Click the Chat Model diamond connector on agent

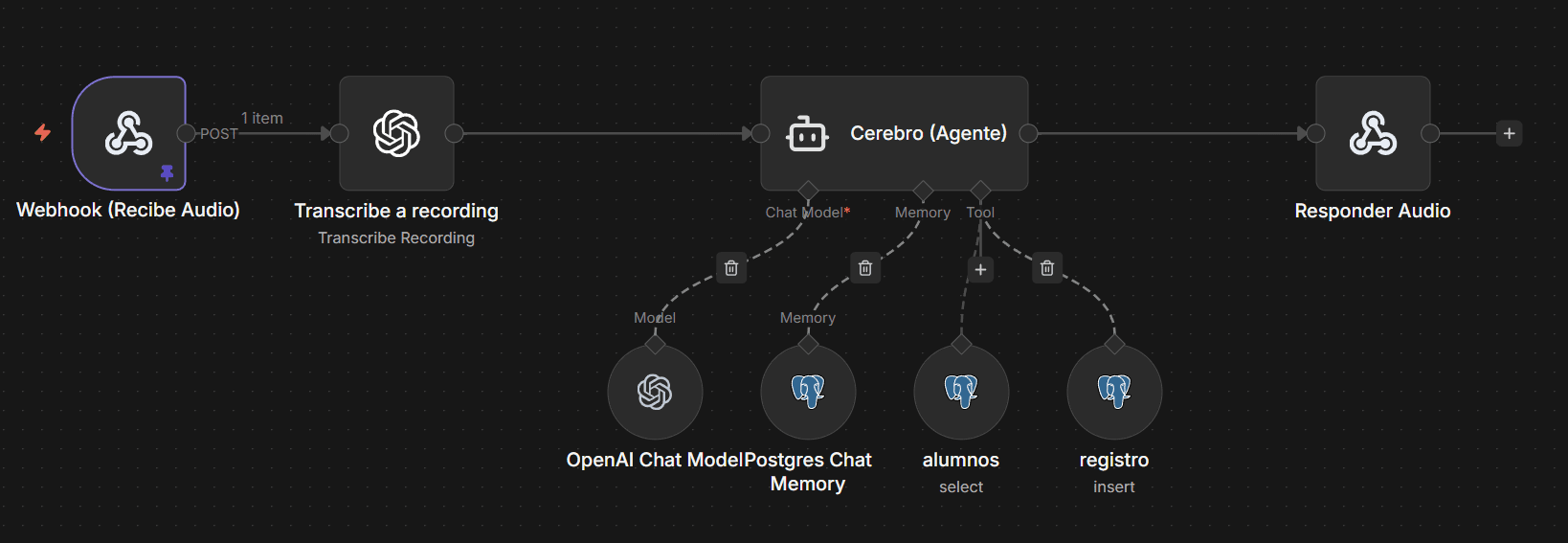point(808,190)
